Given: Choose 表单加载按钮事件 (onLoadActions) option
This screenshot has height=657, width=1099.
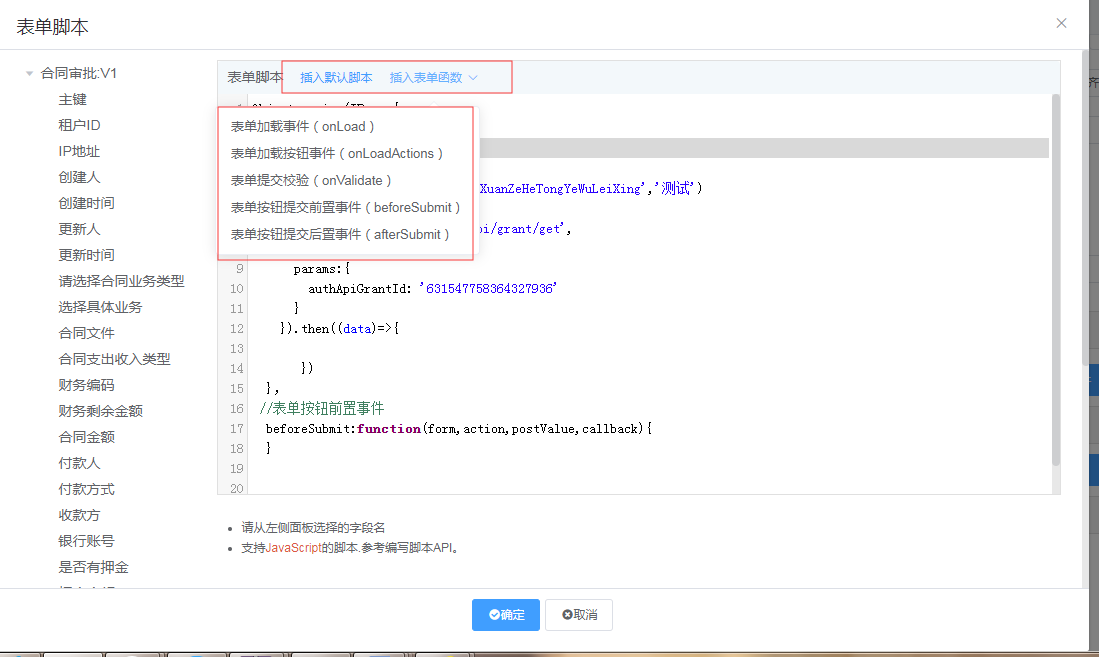Looking at the screenshot, I should pyautogui.click(x=336, y=154).
